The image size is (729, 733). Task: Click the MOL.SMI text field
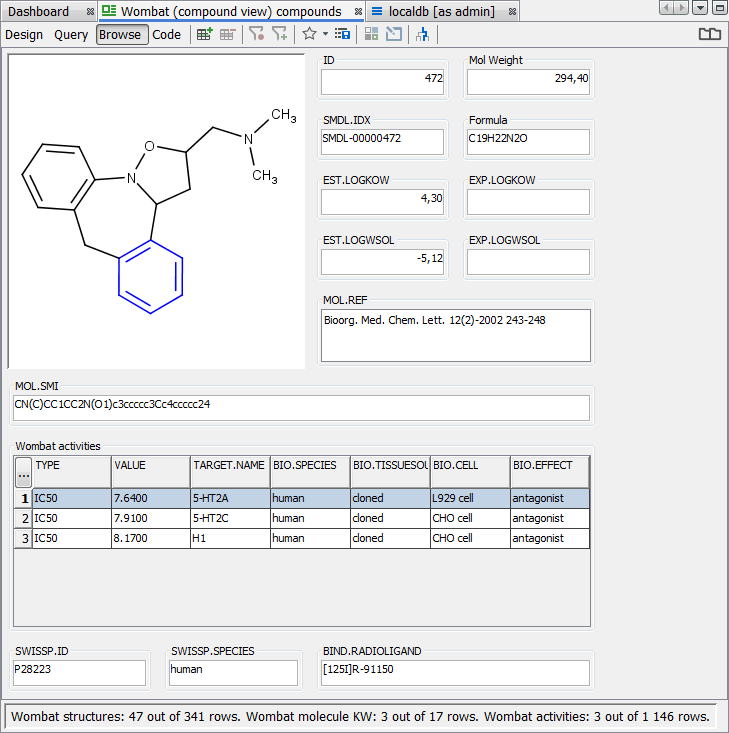[x=301, y=407]
